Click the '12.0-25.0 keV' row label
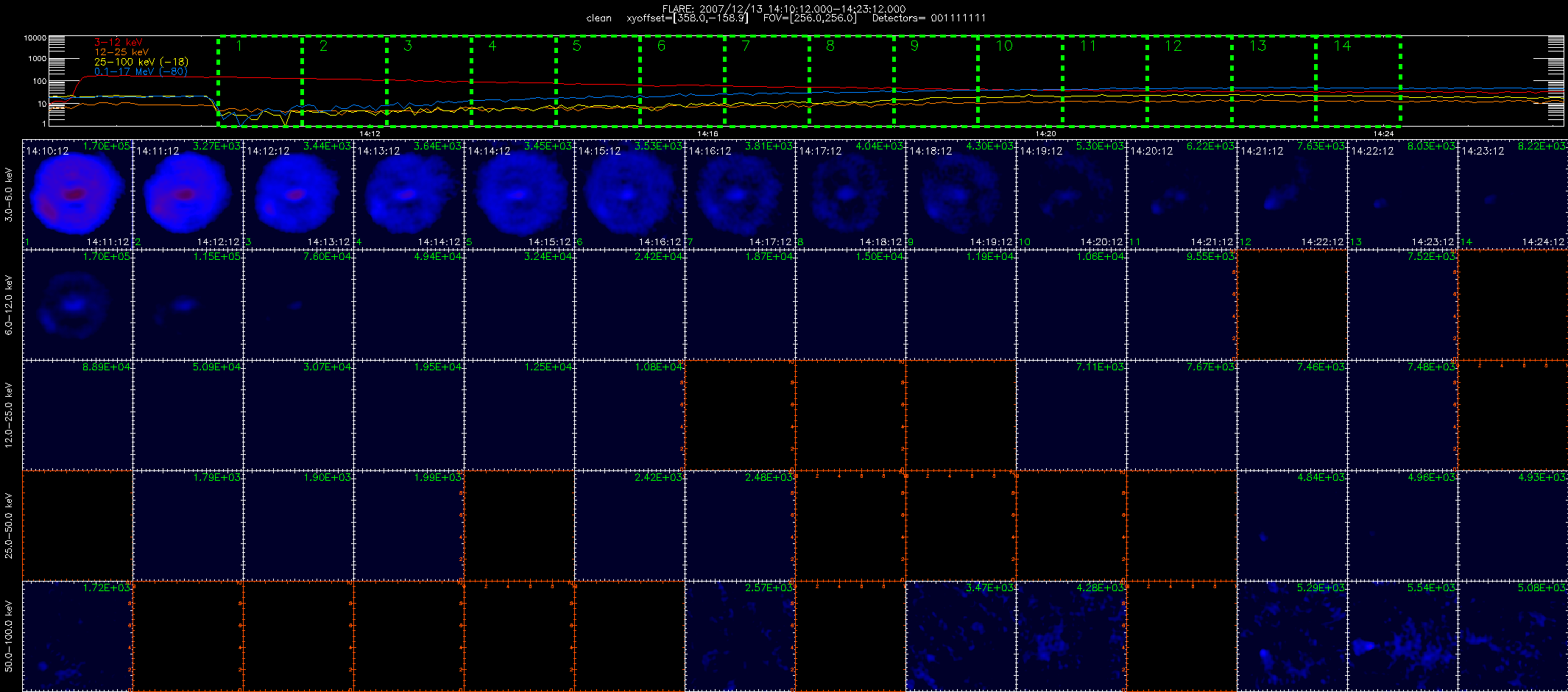The height and width of the screenshot is (692, 1568). 9,415
